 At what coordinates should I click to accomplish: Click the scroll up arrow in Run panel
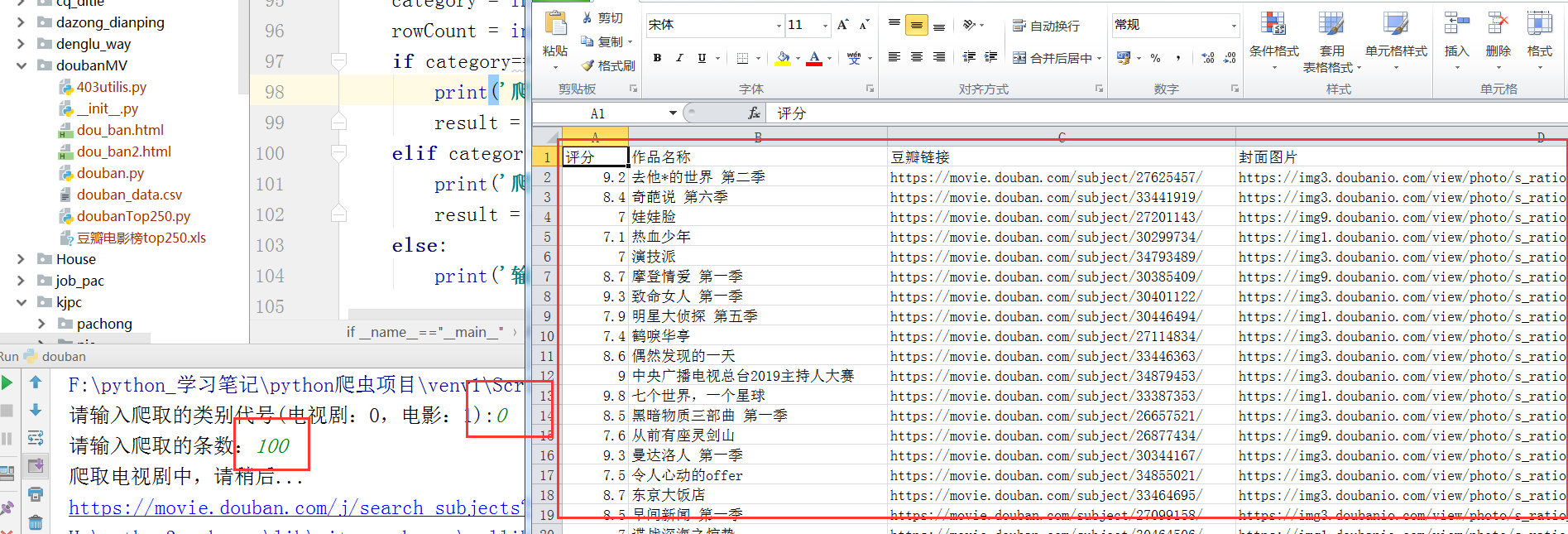click(x=36, y=382)
